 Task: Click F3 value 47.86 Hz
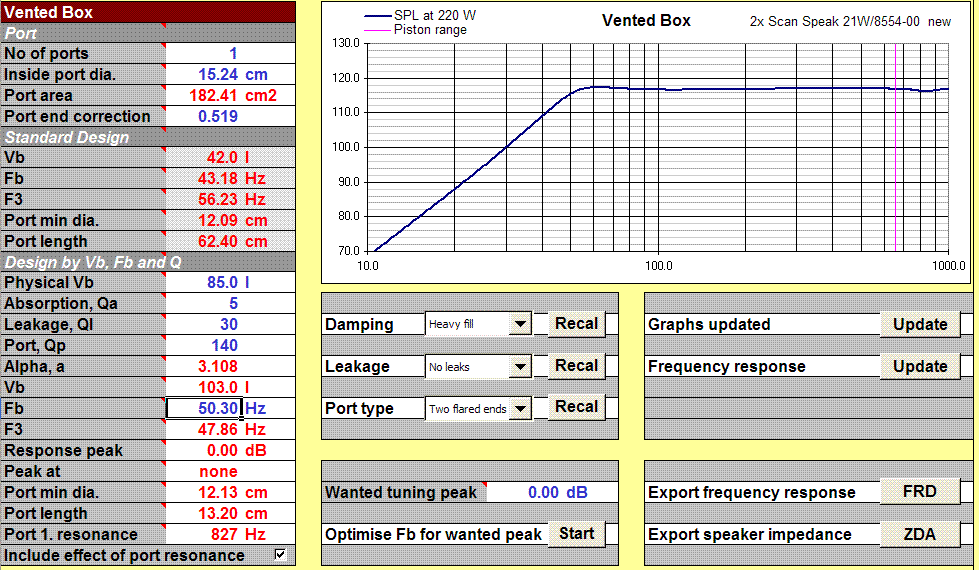pos(230,430)
